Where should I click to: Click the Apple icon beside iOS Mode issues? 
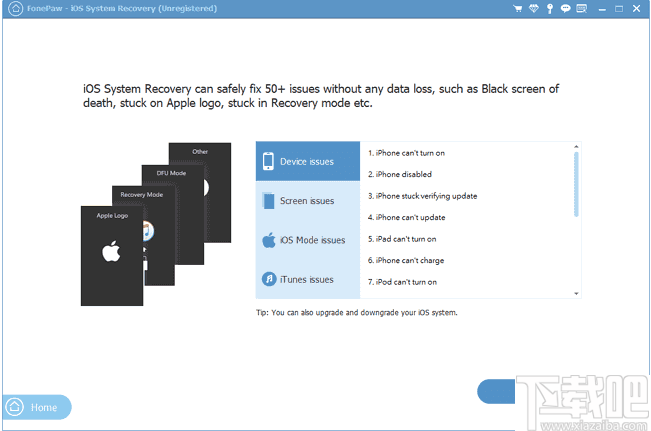click(x=269, y=240)
